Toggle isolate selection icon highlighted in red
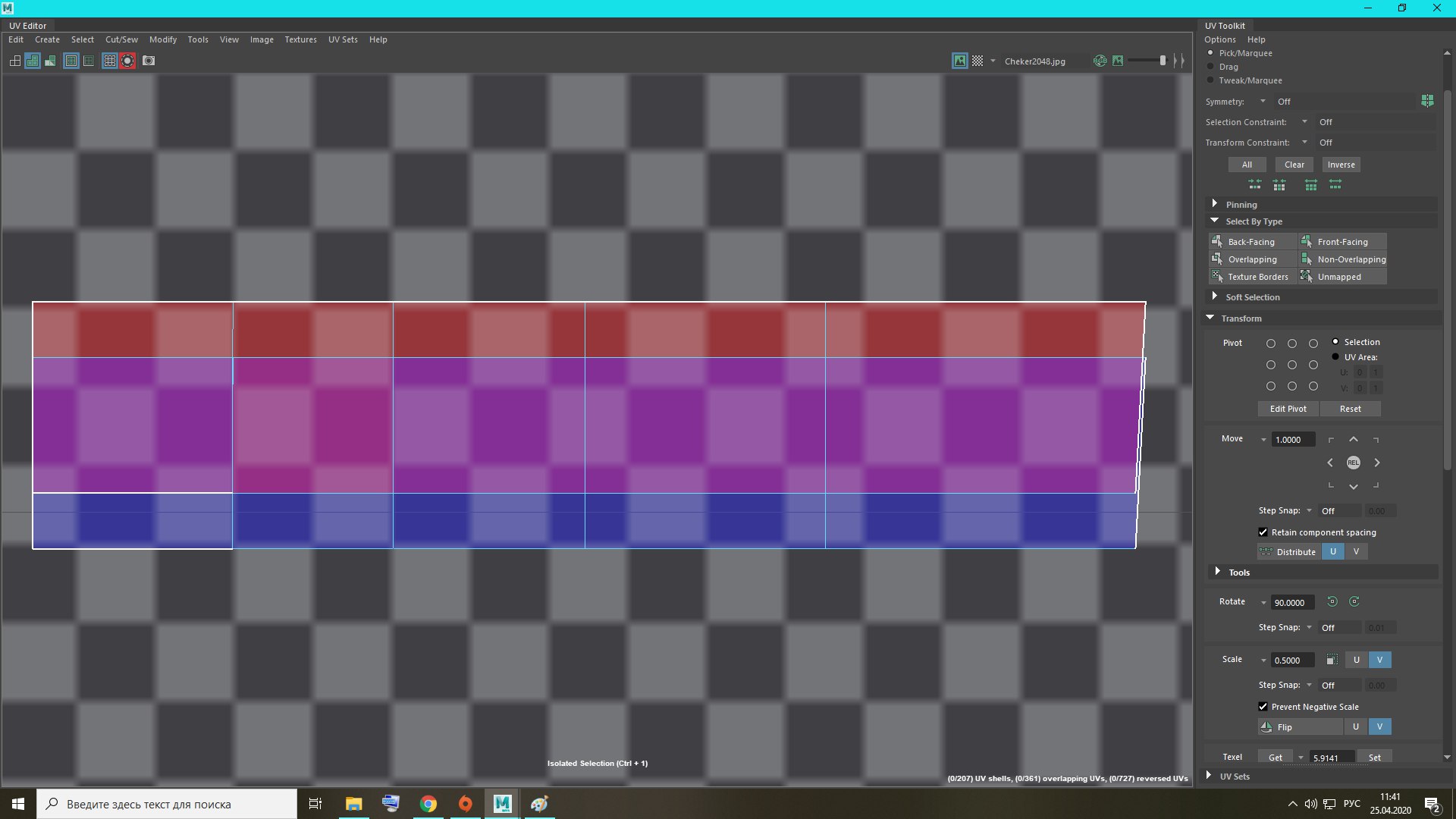1456x819 pixels. click(x=127, y=61)
